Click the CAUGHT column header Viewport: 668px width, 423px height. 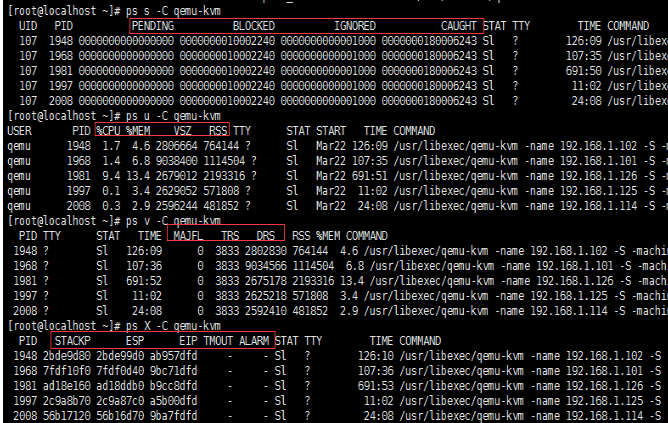459,24
